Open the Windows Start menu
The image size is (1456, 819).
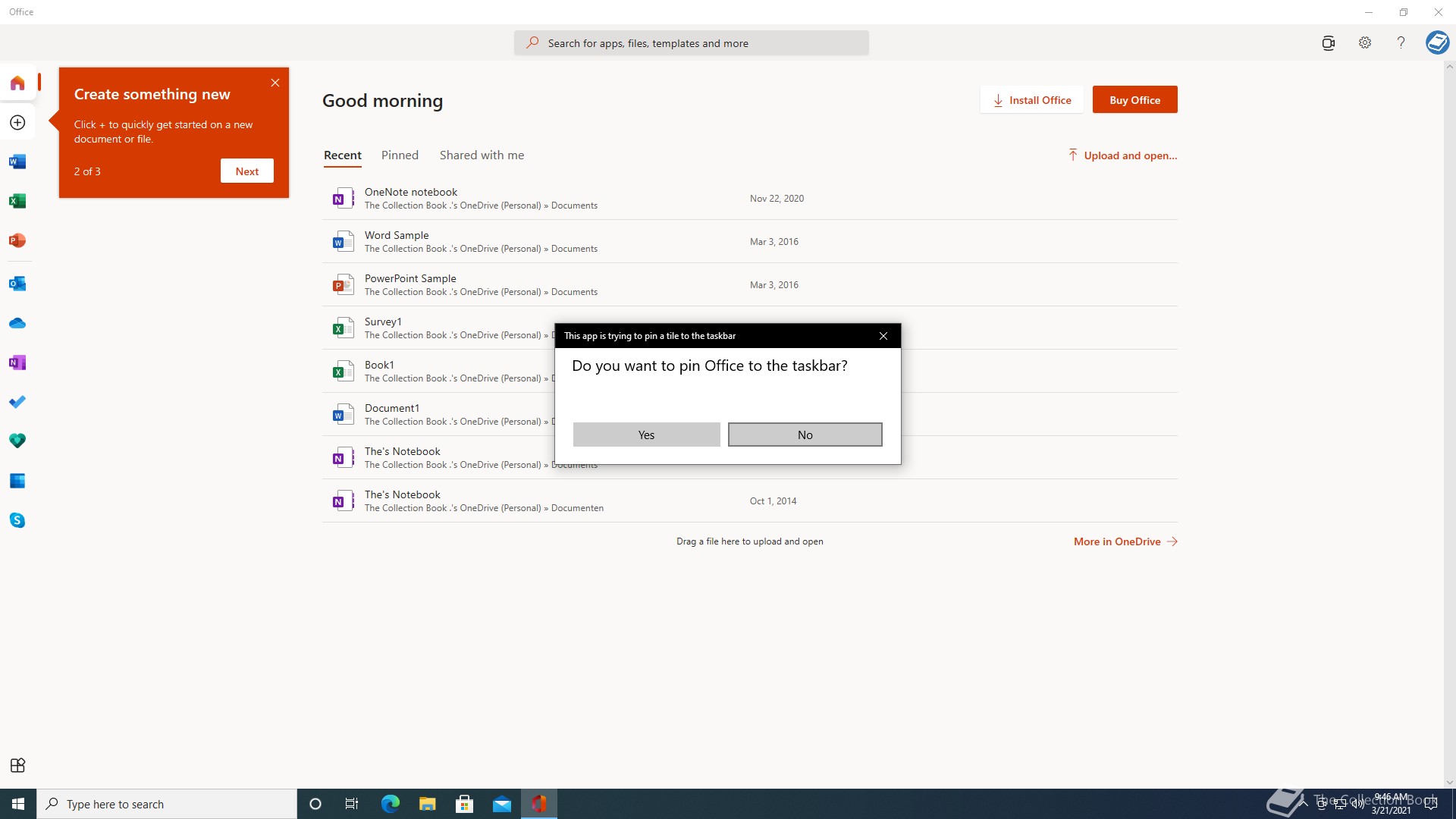pos(18,804)
